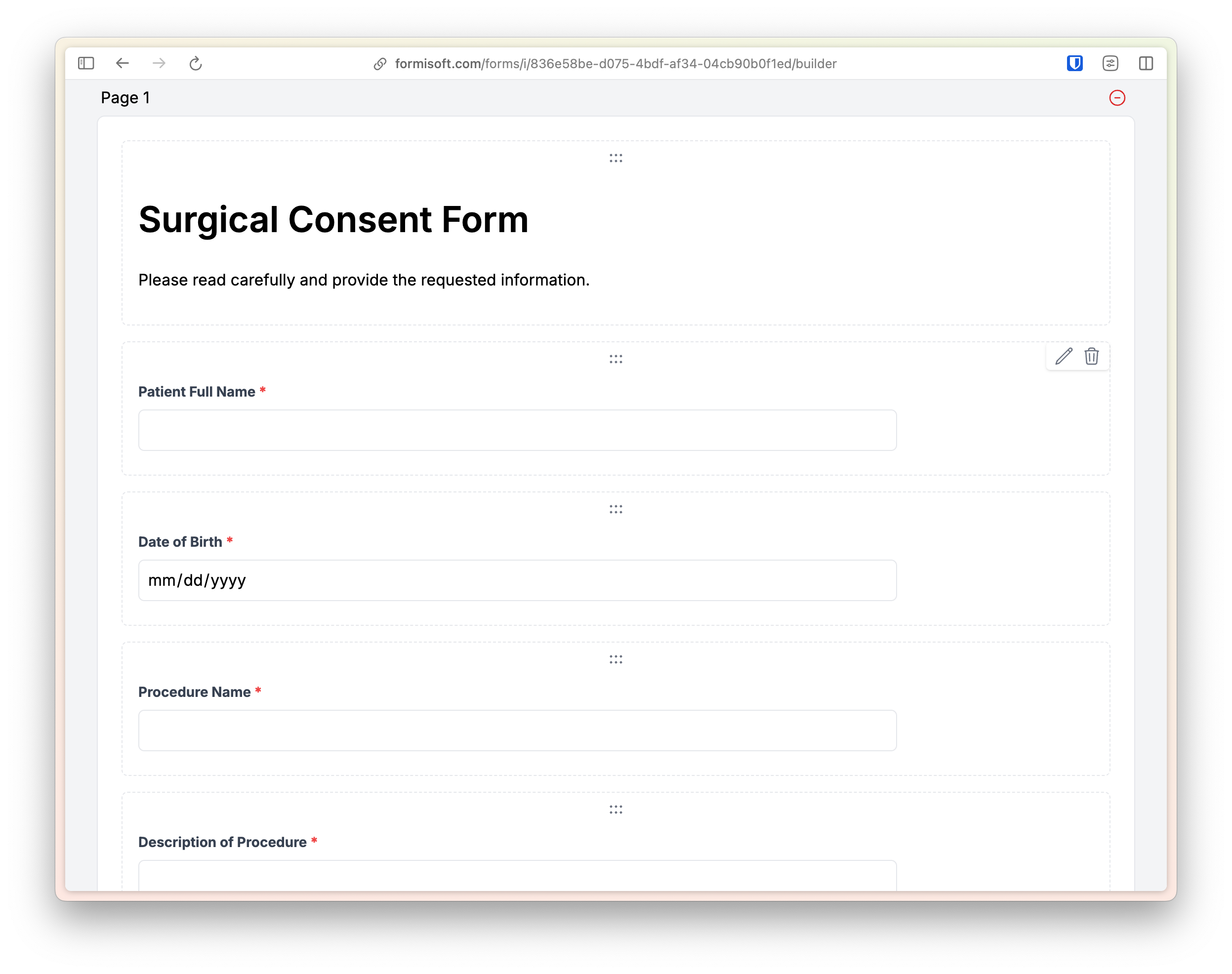Viewport: 1232px width, 974px height.
Task: Remove Page 1 with the red minus icon
Action: (x=1117, y=98)
